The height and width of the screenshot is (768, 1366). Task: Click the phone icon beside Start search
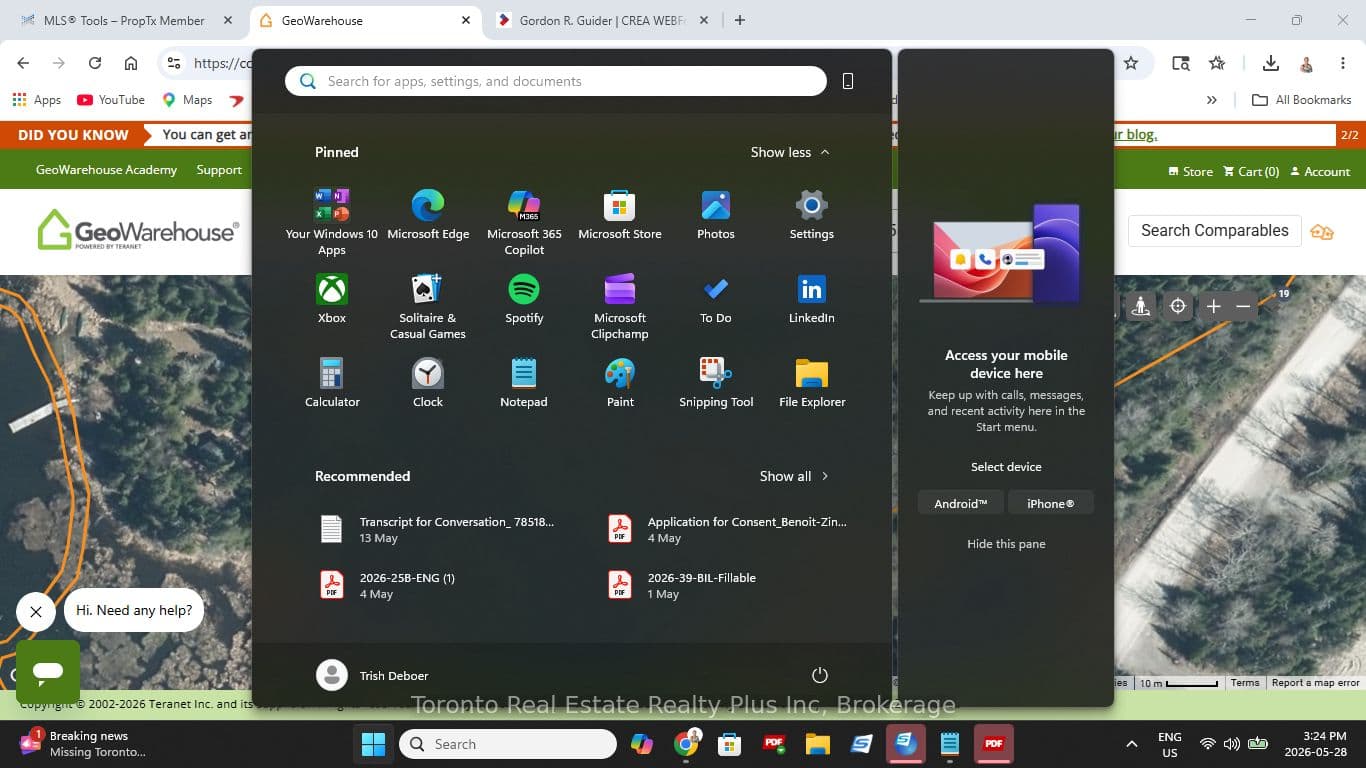coord(848,81)
